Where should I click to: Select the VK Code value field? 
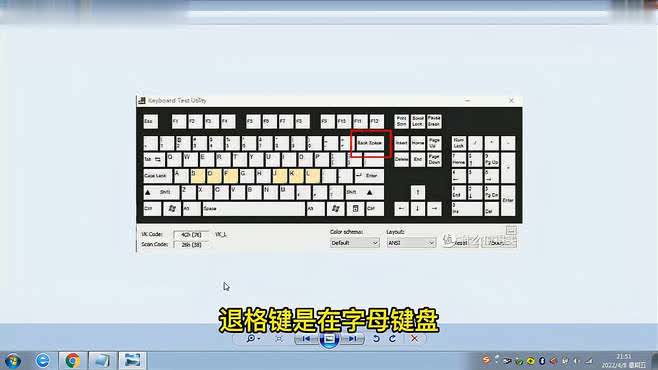pyautogui.click(x=191, y=235)
